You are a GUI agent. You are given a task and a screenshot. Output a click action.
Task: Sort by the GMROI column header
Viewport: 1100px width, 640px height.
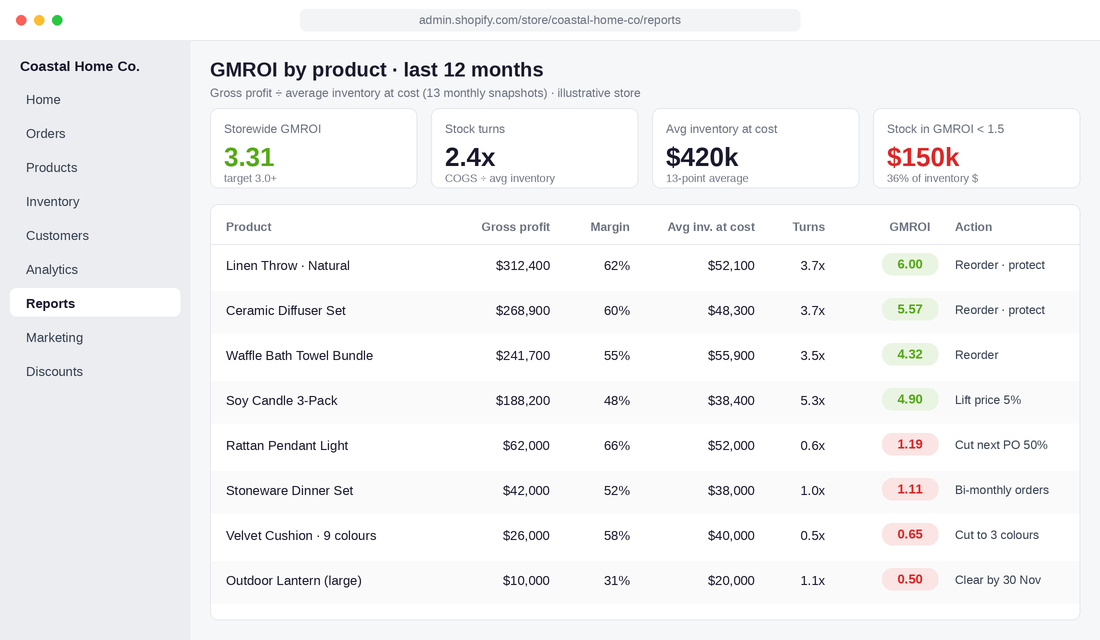(x=910, y=227)
